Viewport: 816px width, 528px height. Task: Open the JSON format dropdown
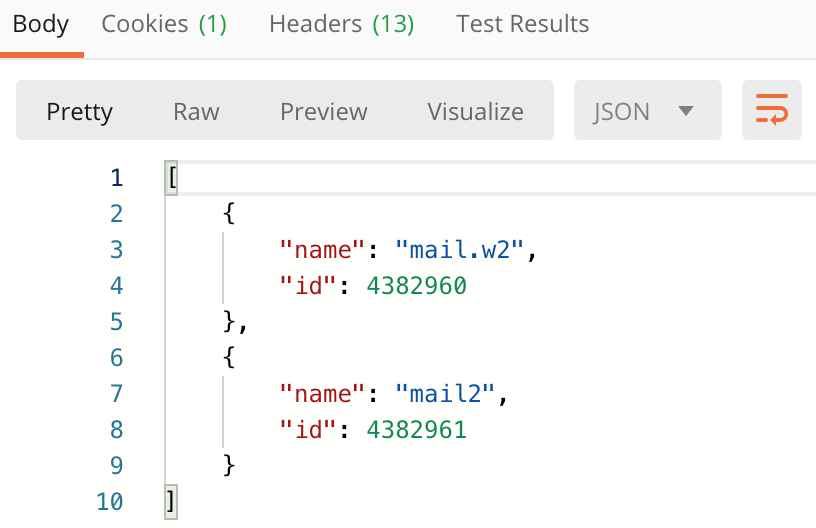tap(647, 110)
